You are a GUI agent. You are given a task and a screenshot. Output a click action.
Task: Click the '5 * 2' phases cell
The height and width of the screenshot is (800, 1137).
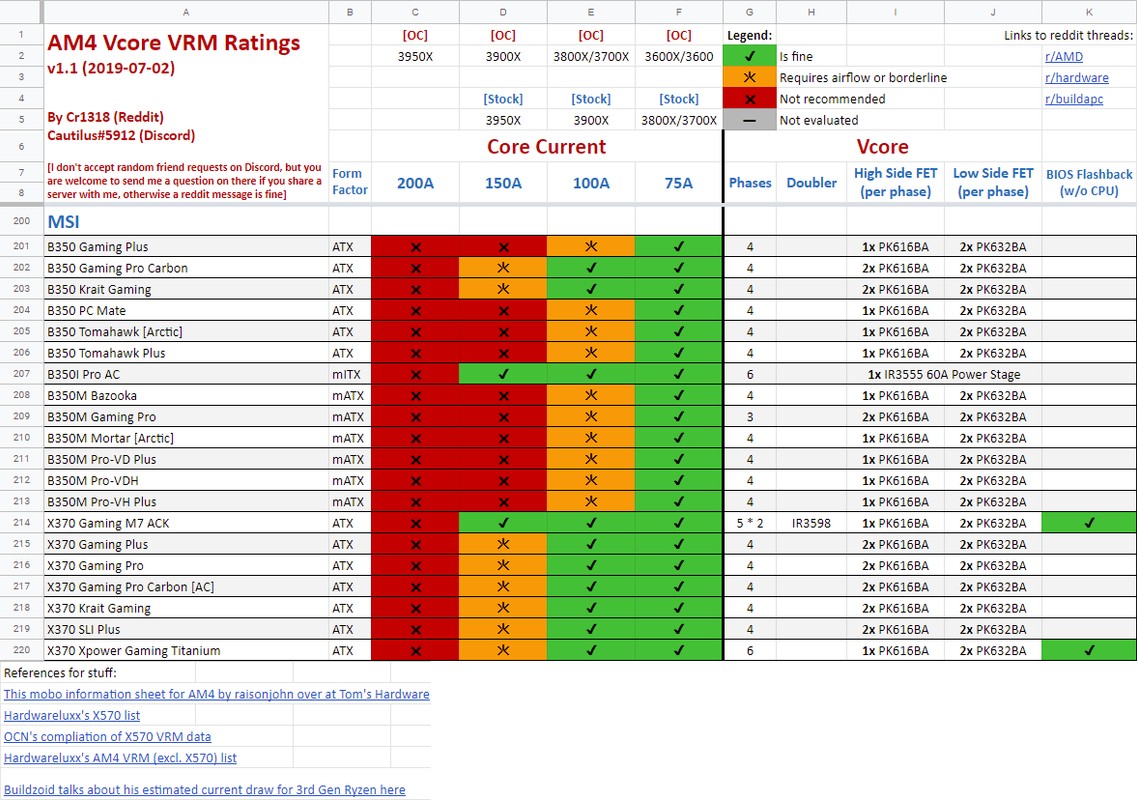pos(750,523)
